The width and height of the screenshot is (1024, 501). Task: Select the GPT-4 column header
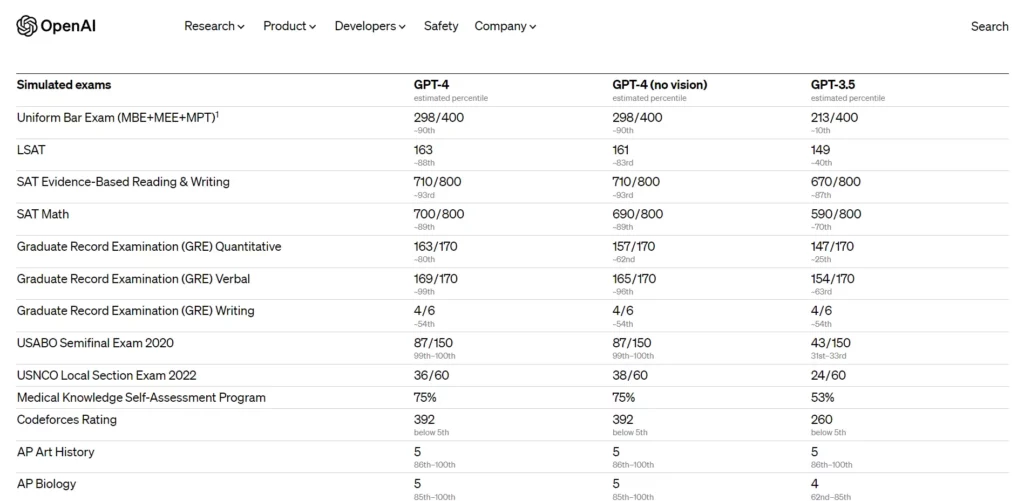tap(431, 85)
